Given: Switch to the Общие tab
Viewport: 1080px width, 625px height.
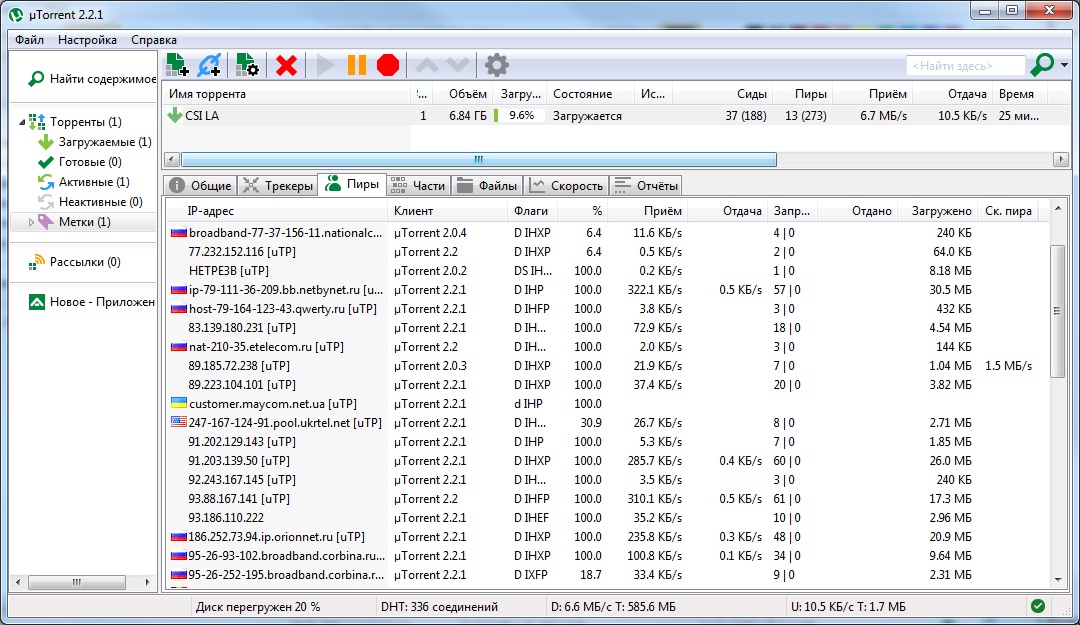Looking at the screenshot, I should [x=201, y=185].
